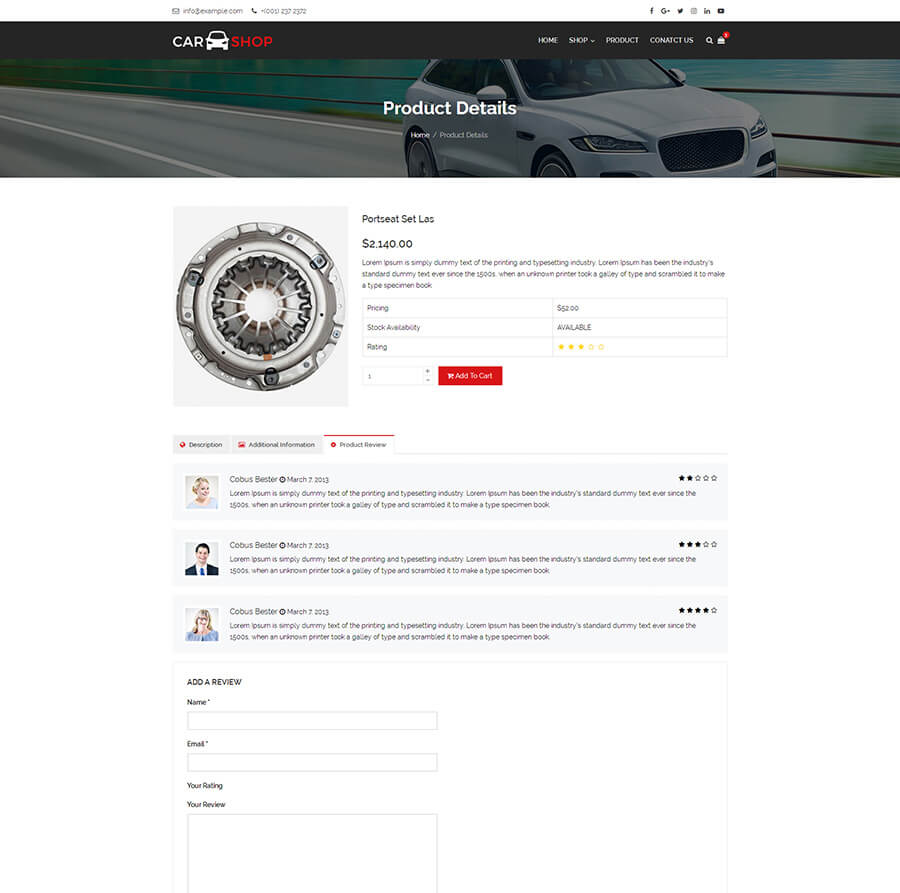The width and height of the screenshot is (900, 893).
Task: Decrease quantity with minus stepper
Action: (x=428, y=380)
